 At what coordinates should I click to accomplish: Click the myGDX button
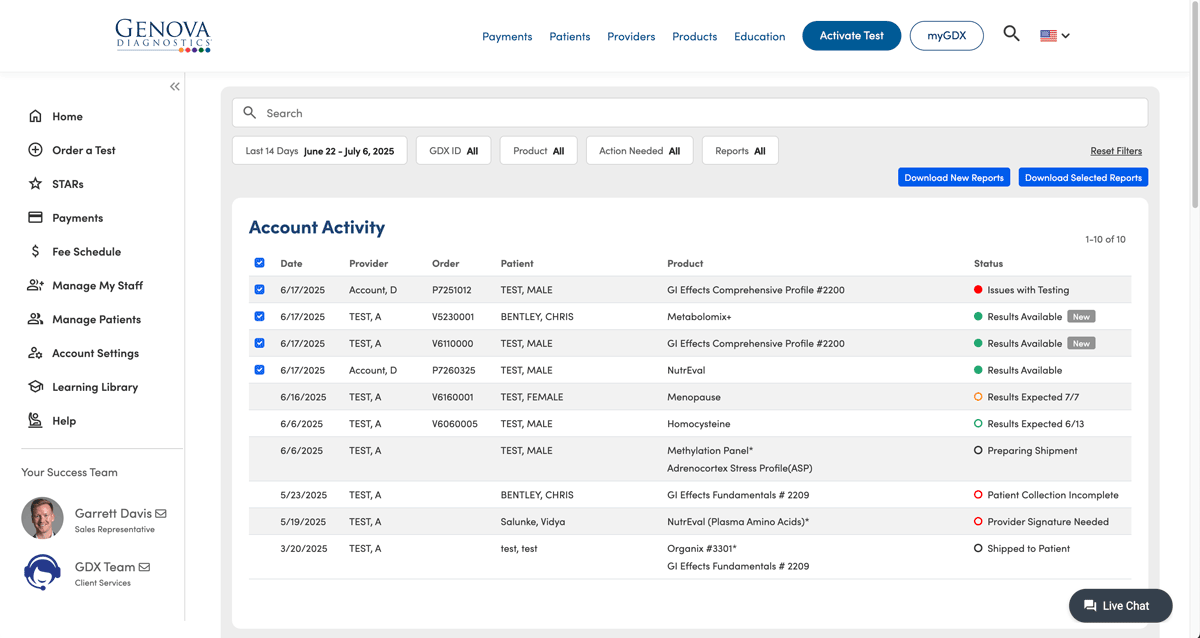[x=947, y=36]
